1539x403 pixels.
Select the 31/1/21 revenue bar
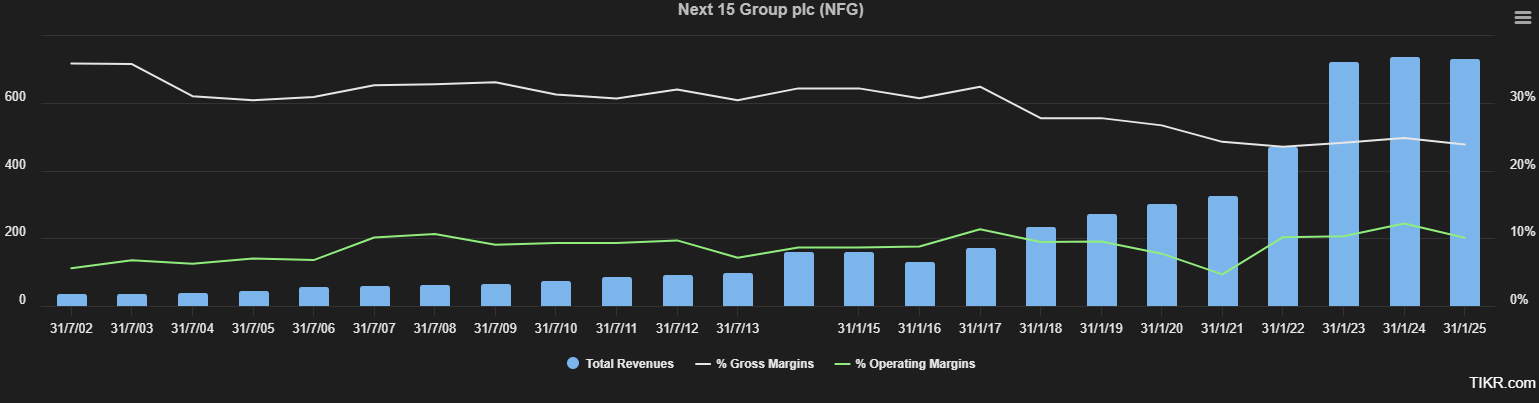coord(1223,251)
